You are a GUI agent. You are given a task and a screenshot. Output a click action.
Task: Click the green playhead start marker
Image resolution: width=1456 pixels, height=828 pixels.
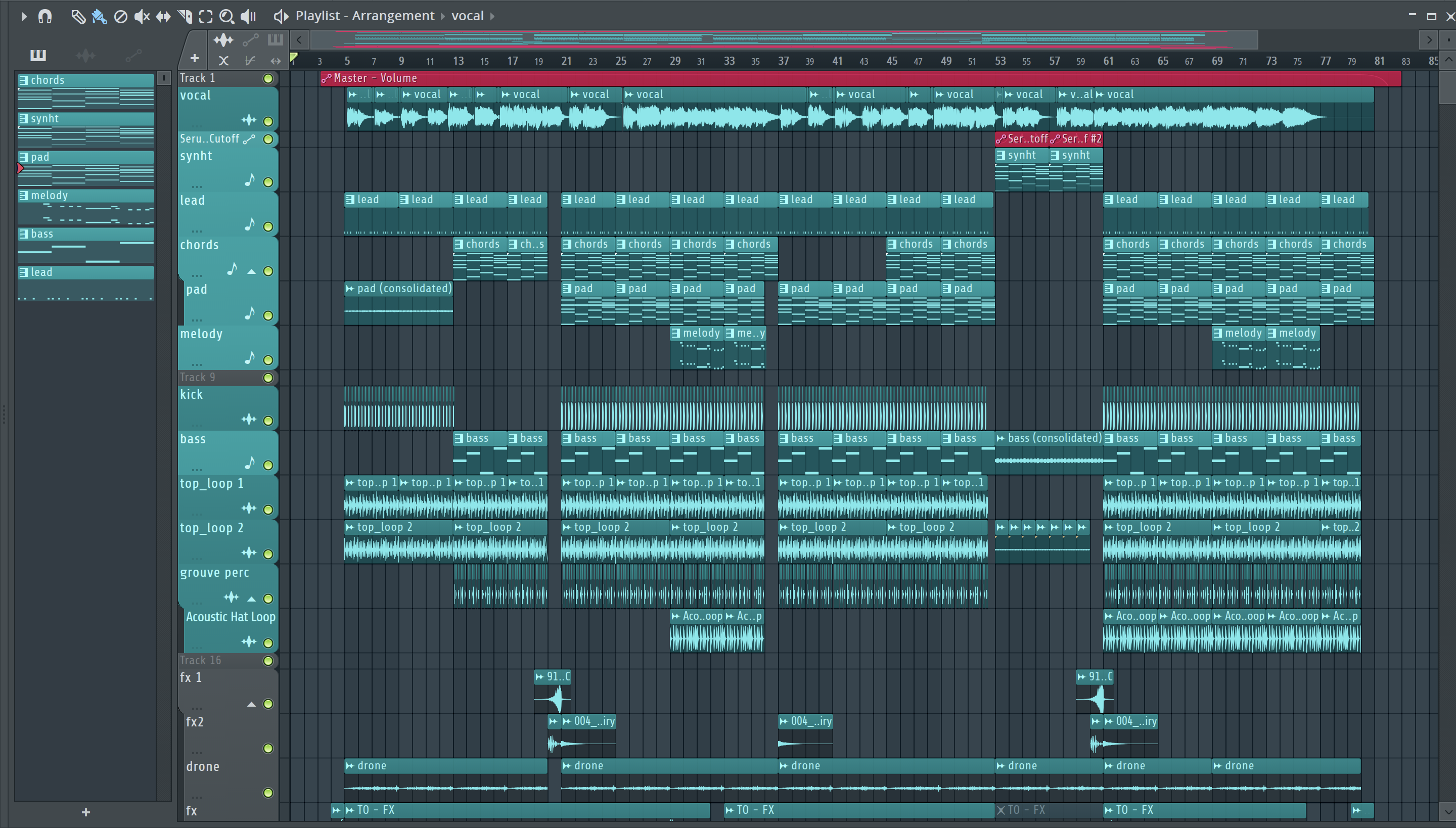coord(293,57)
